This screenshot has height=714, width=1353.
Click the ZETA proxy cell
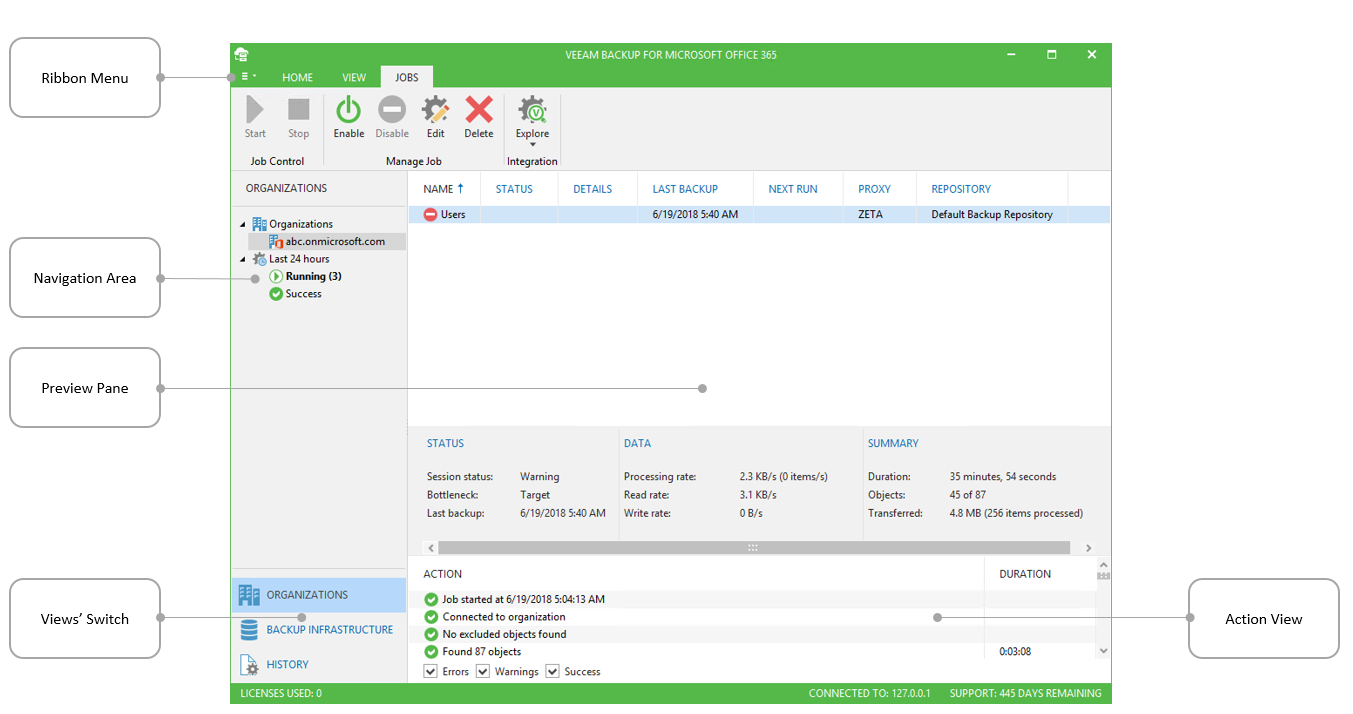click(870, 214)
